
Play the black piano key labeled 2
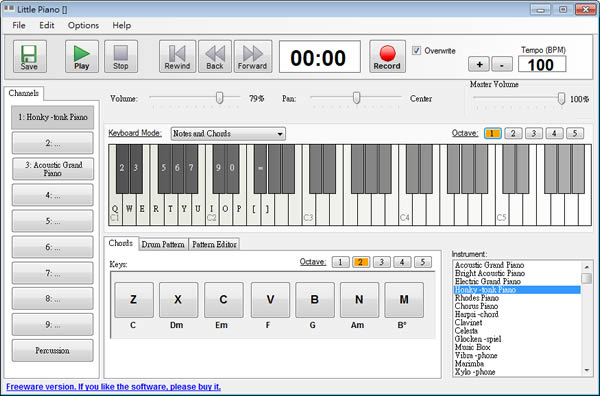pos(122,168)
